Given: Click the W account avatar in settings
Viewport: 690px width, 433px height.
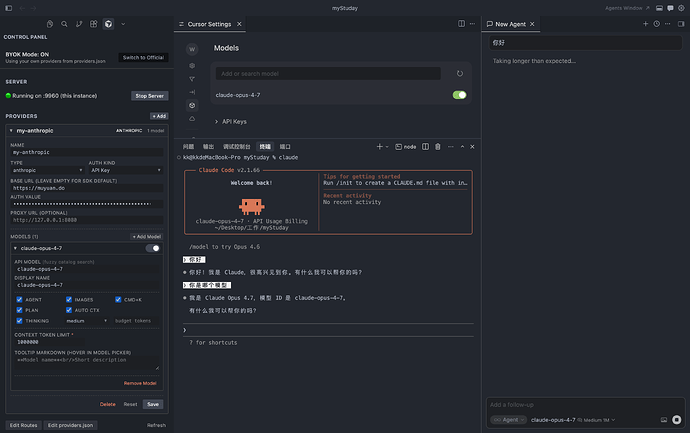Looking at the screenshot, I should click(192, 49).
